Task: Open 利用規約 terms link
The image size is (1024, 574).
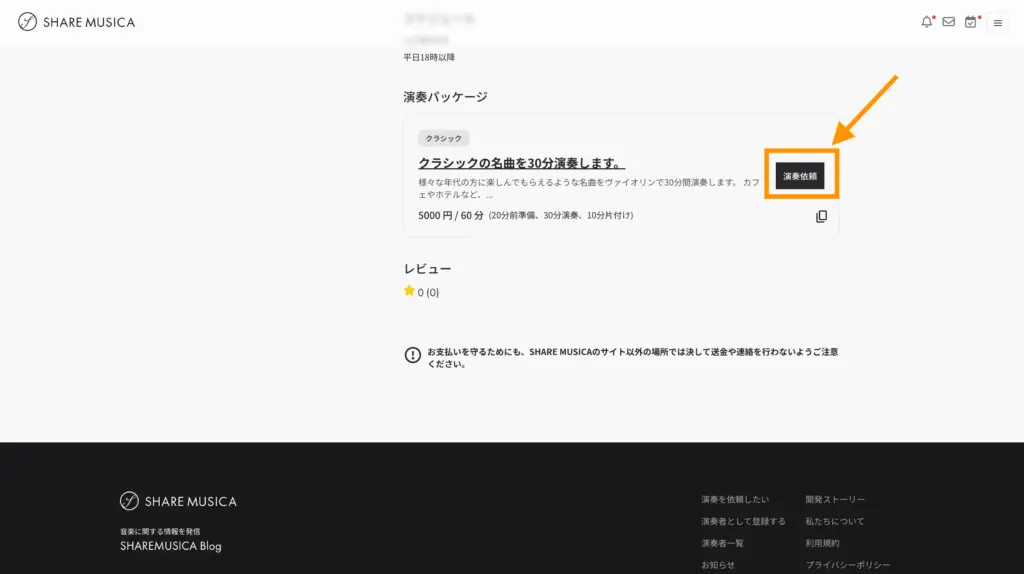Action: (x=822, y=543)
